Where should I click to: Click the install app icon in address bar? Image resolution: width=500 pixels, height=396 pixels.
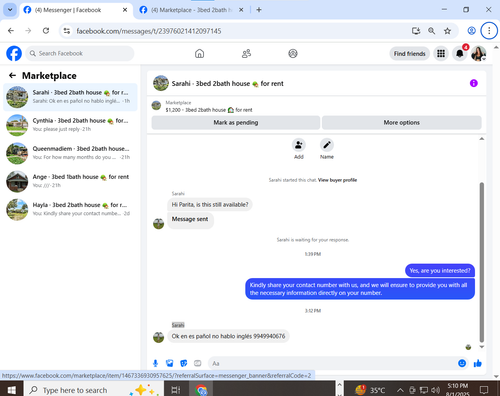click(416, 31)
